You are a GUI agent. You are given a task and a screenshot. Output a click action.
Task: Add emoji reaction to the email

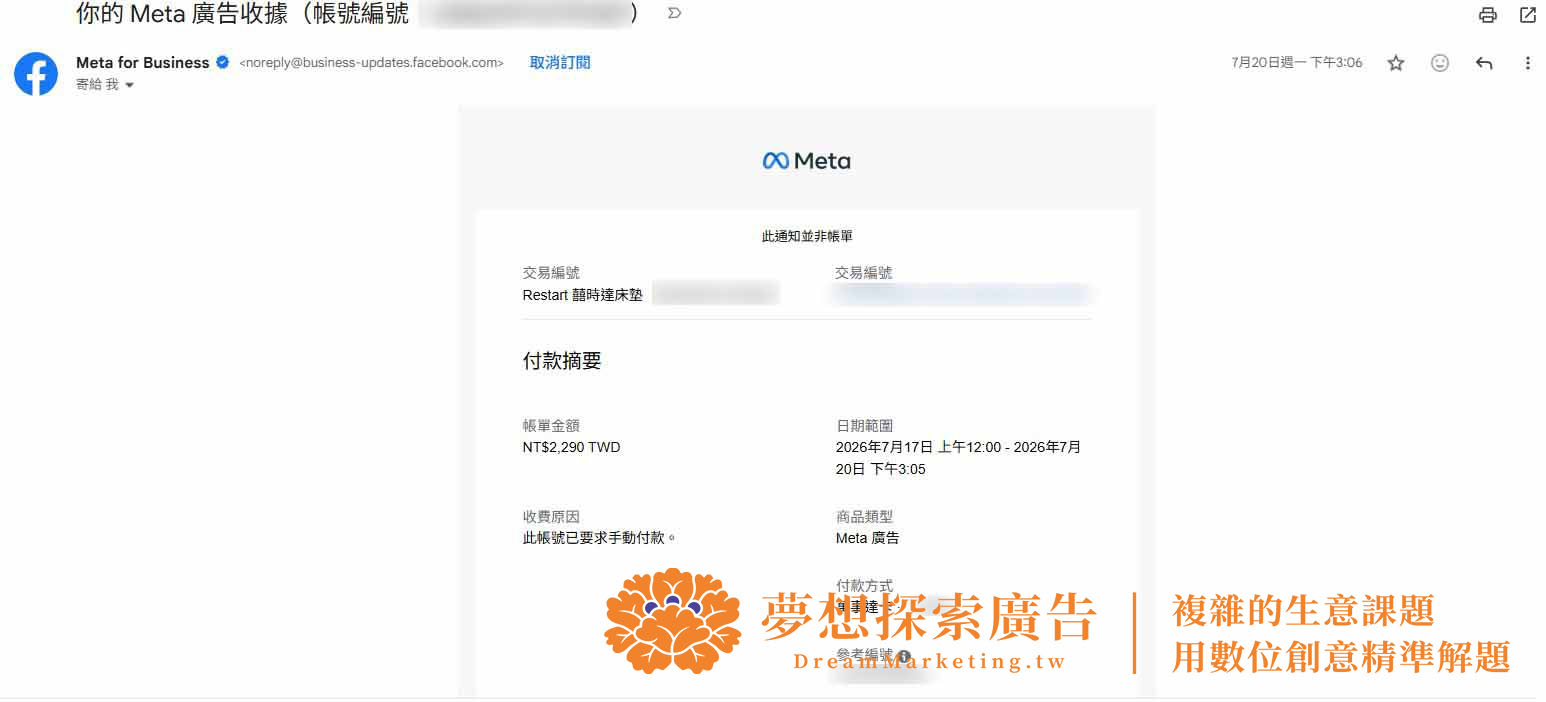1440,63
